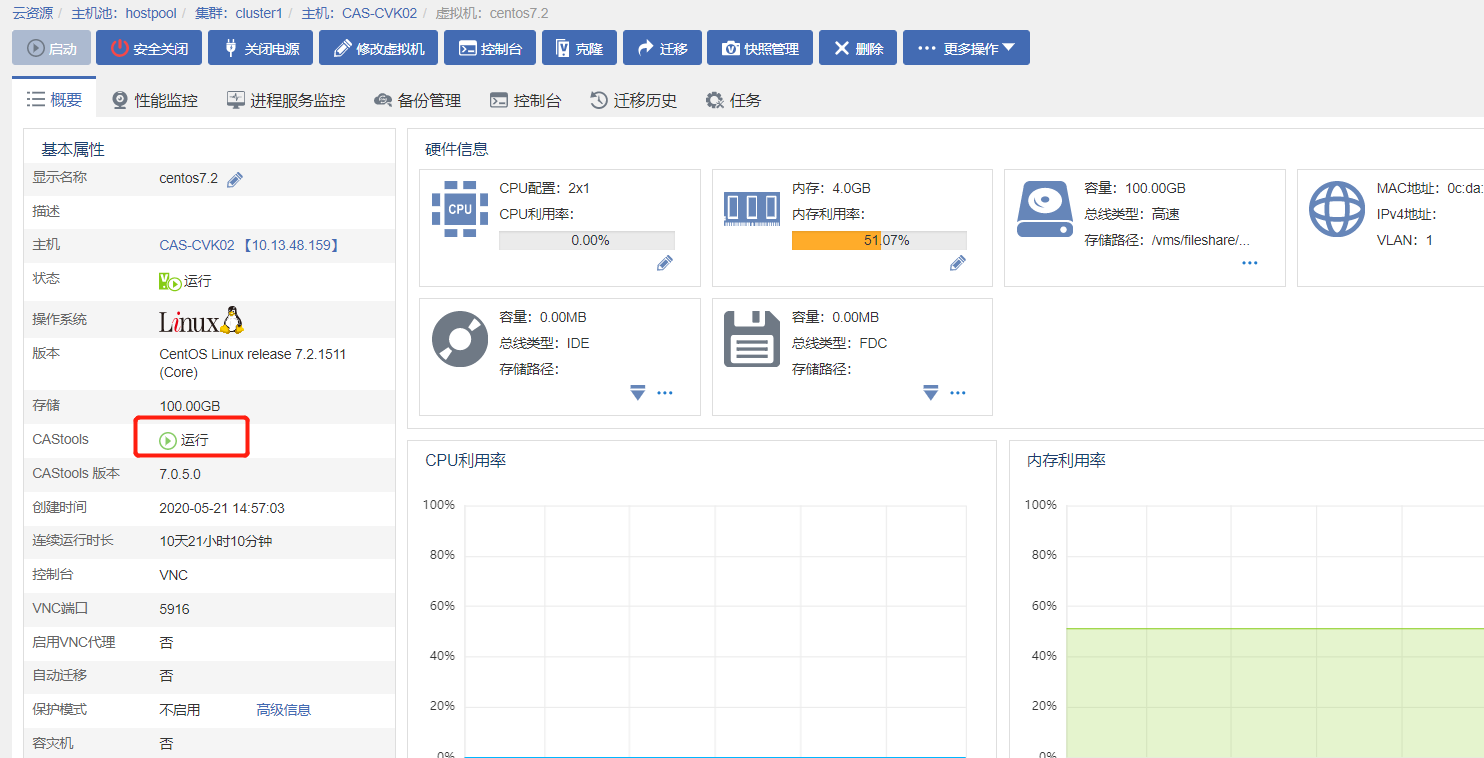Image resolution: width=1484 pixels, height=758 pixels.
Task: Open 修改虚拟机 to modify the VM
Action: click(x=379, y=48)
